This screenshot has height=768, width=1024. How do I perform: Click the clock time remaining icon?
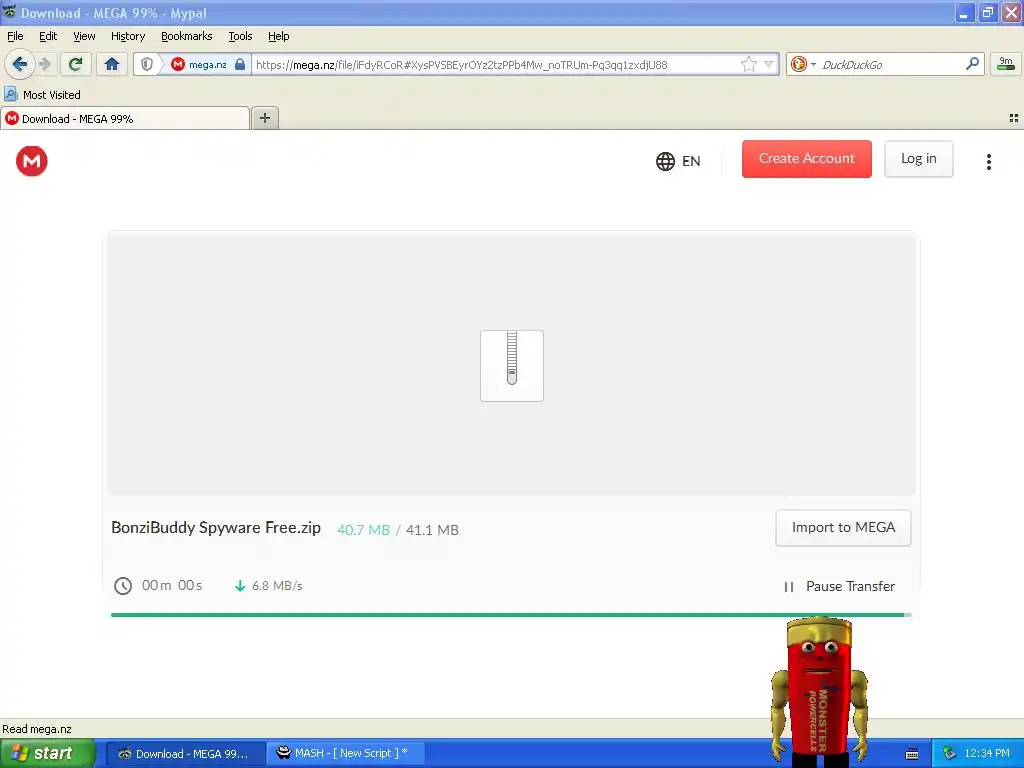[123, 586]
